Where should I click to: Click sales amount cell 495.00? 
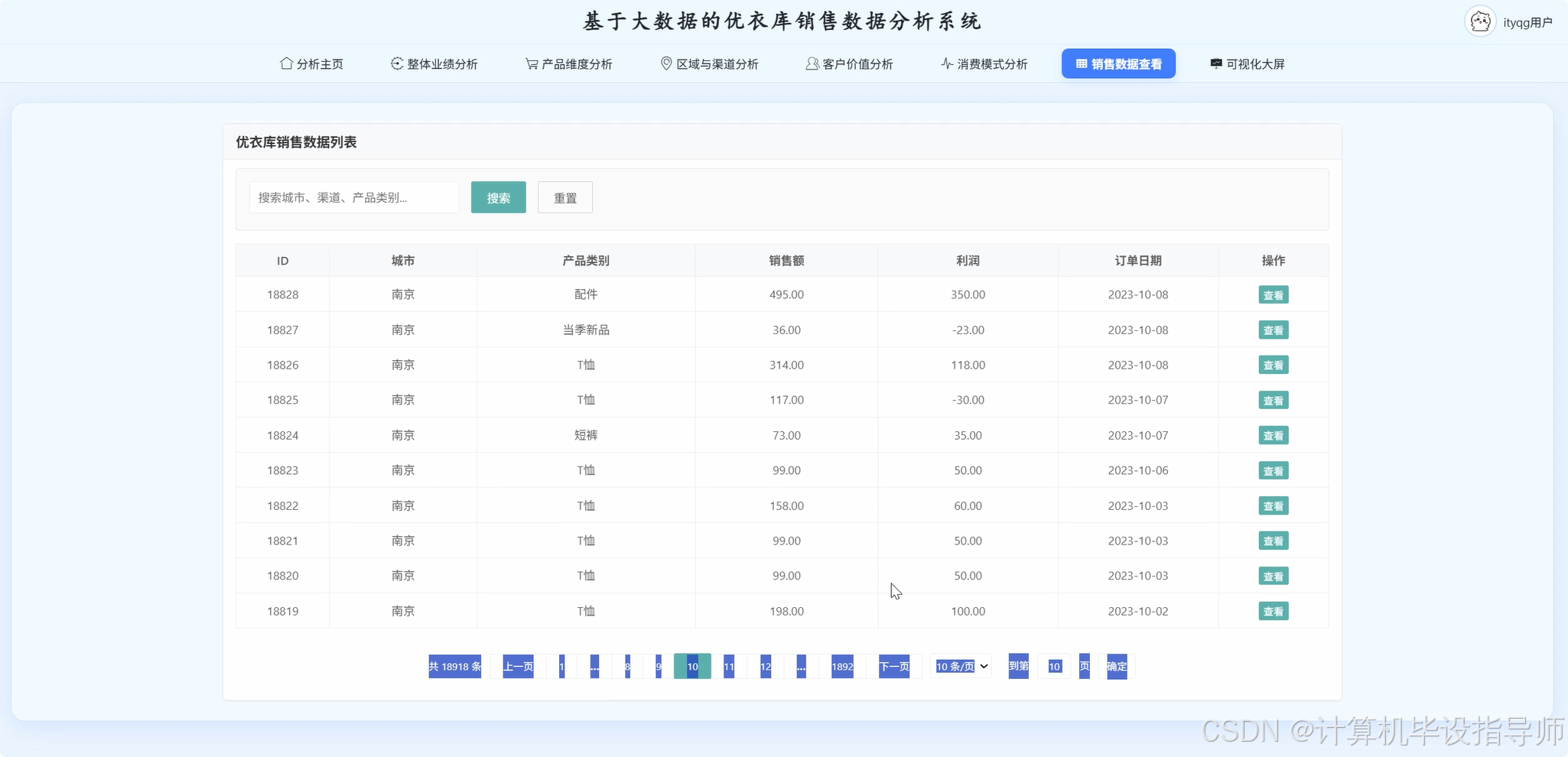786,294
